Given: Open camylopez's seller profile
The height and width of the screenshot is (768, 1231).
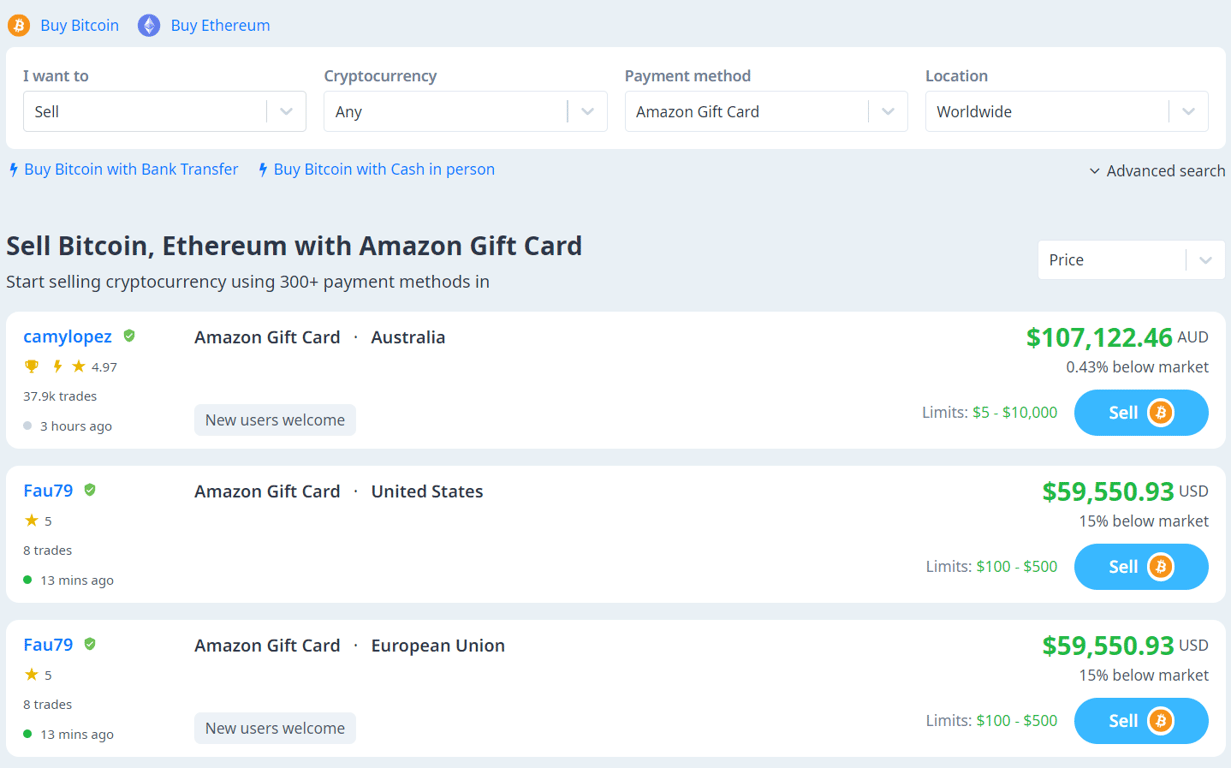Looking at the screenshot, I should [67, 336].
